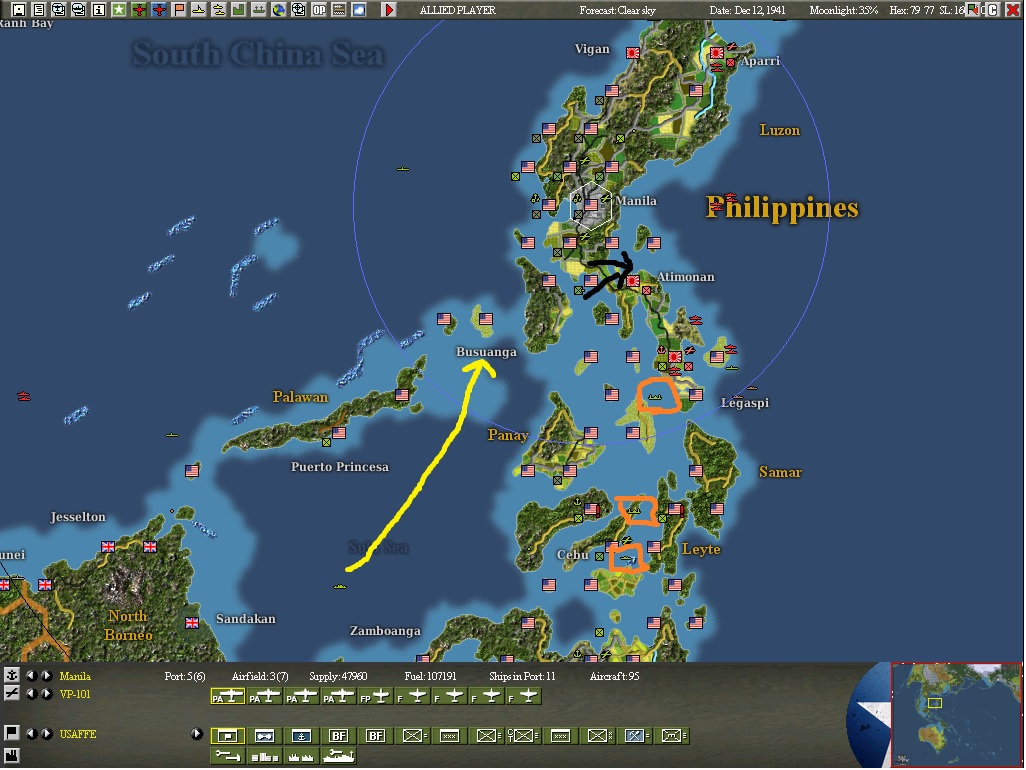The image size is (1026, 770).
Task: Click the Manila hex US flag on map
Action: 591,205
